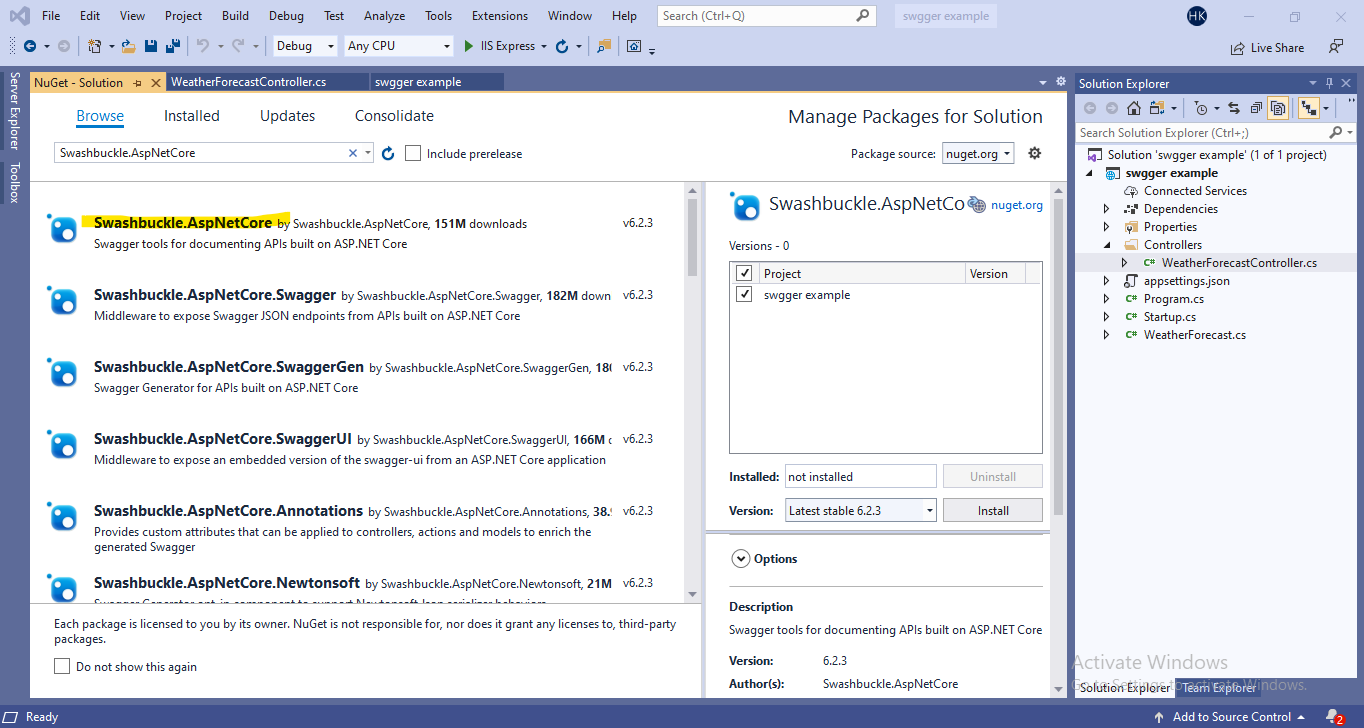Expand the Dependencies node
Image resolution: width=1364 pixels, height=728 pixels.
[1106, 209]
